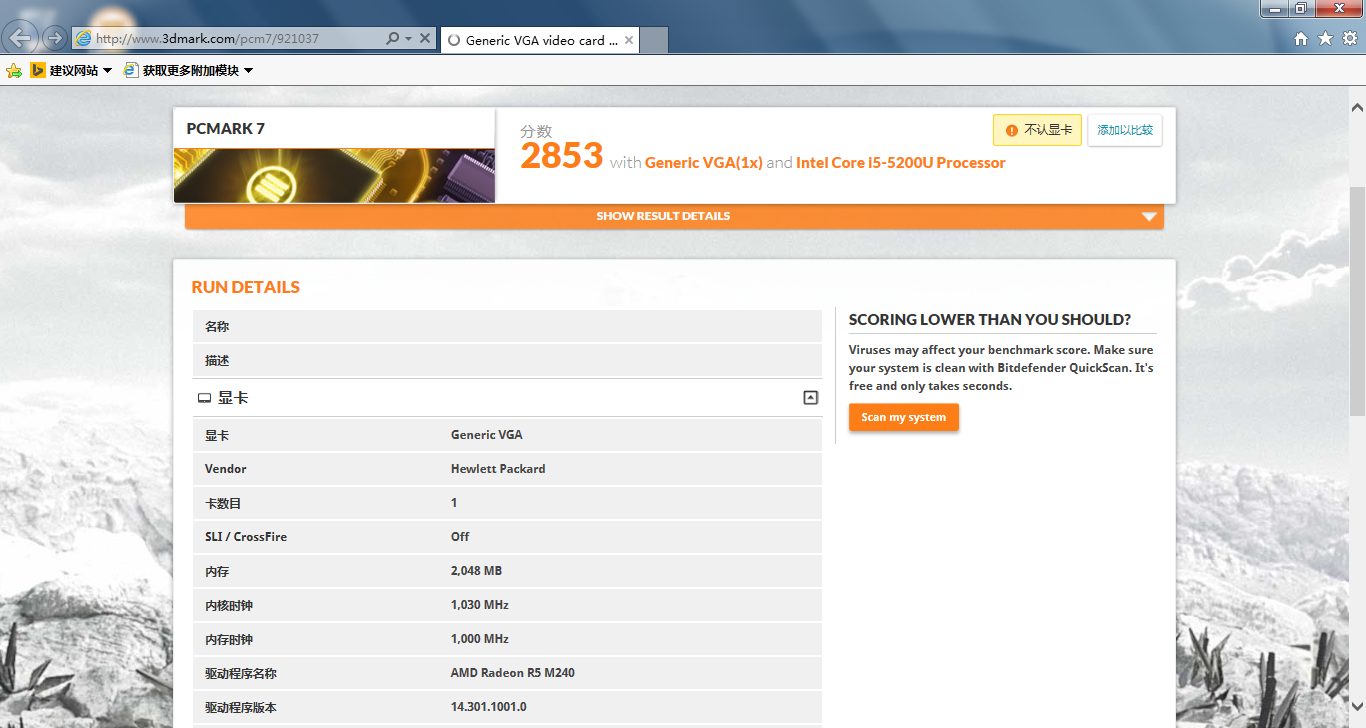The height and width of the screenshot is (728, 1366).
Task: Click the 卡数目 row label
Action: (223, 503)
